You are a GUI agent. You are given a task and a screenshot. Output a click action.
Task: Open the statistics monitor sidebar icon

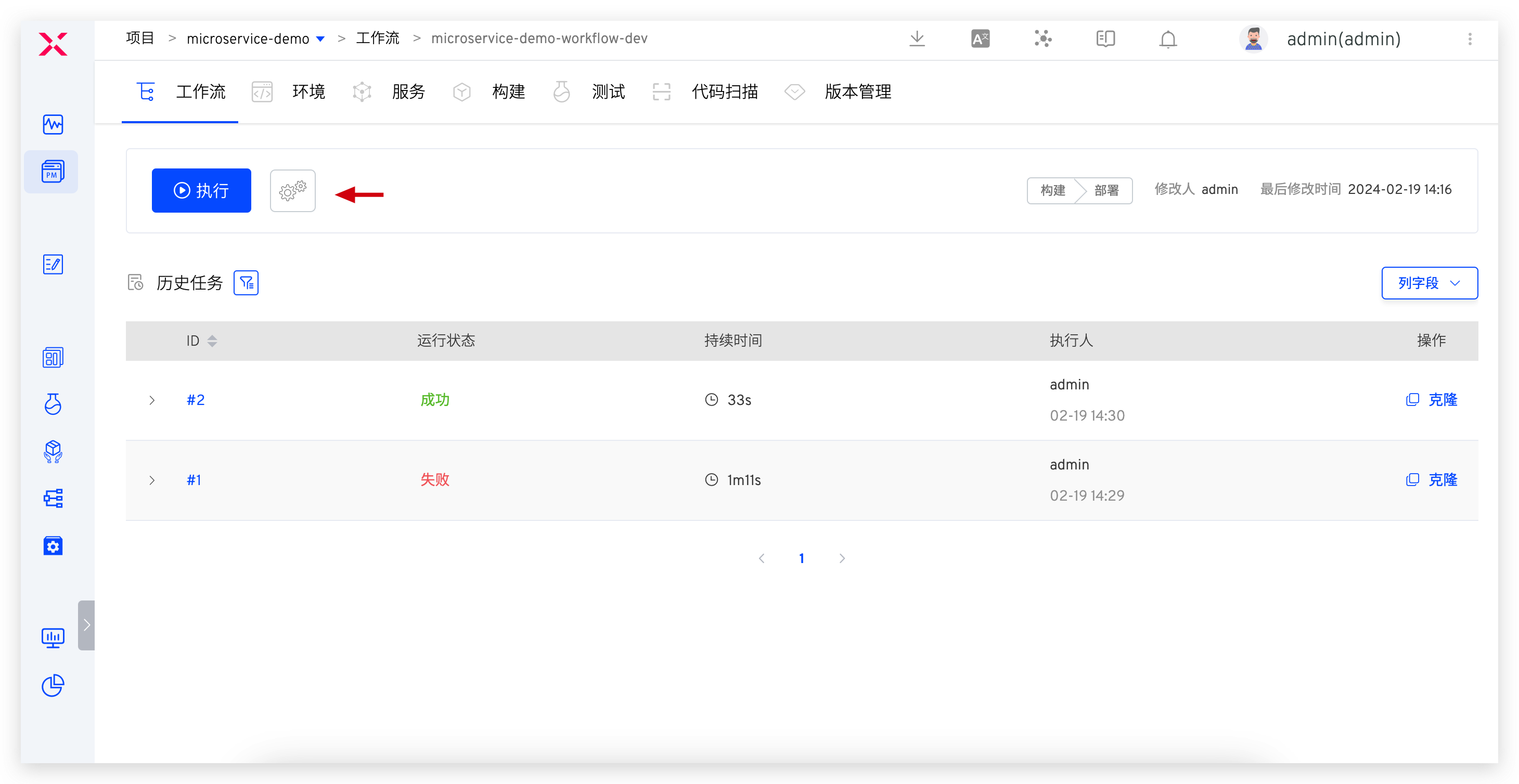click(x=53, y=638)
